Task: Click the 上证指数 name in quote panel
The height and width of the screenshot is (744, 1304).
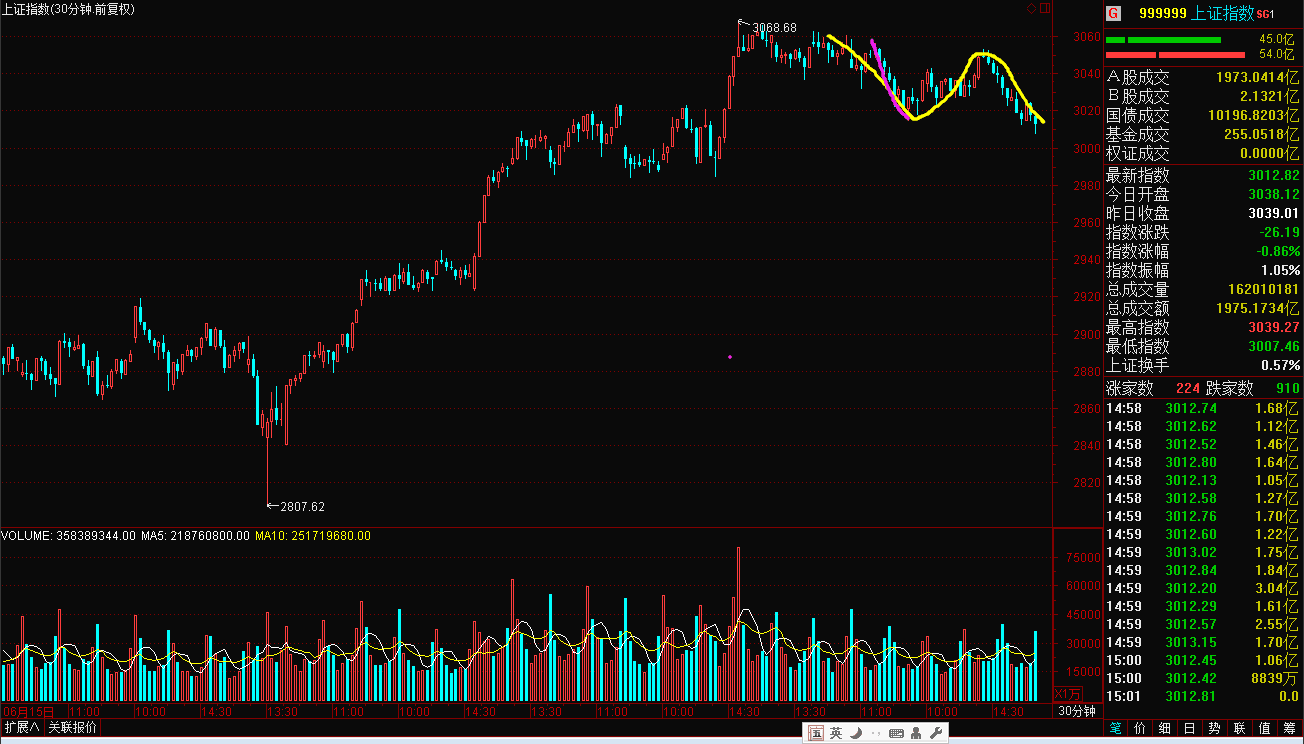Action: [x=1224, y=13]
